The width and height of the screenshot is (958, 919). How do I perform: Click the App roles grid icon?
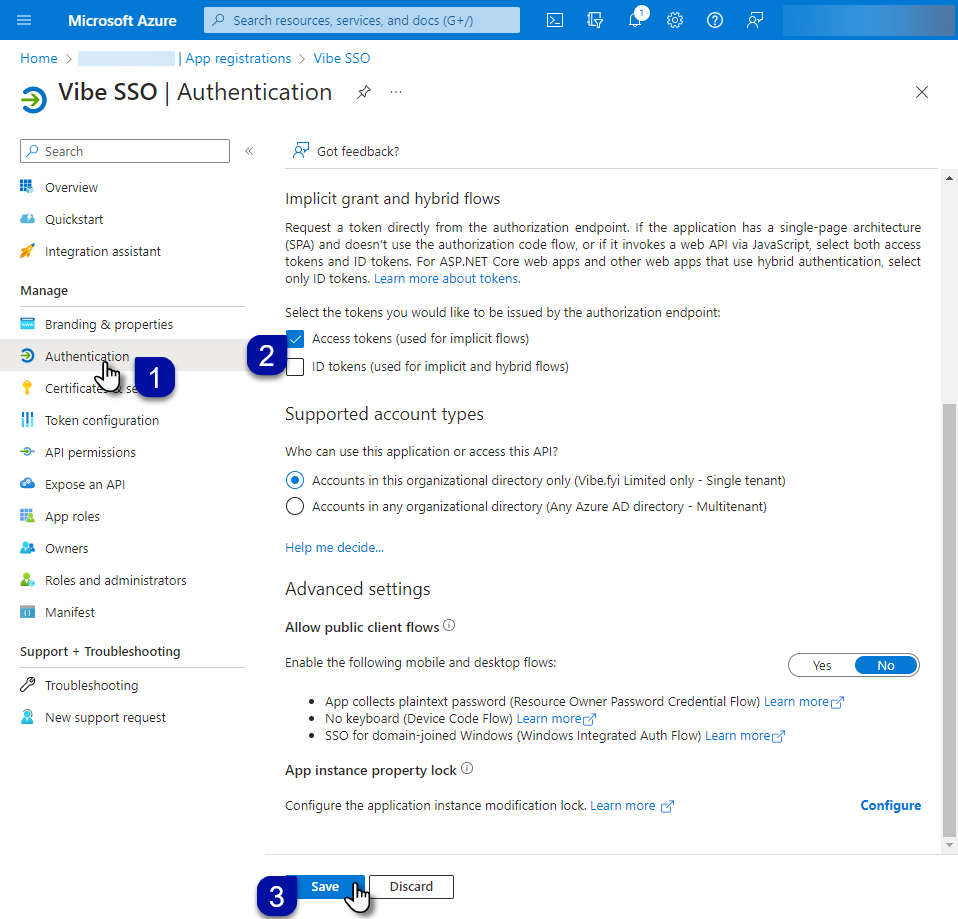27,516
